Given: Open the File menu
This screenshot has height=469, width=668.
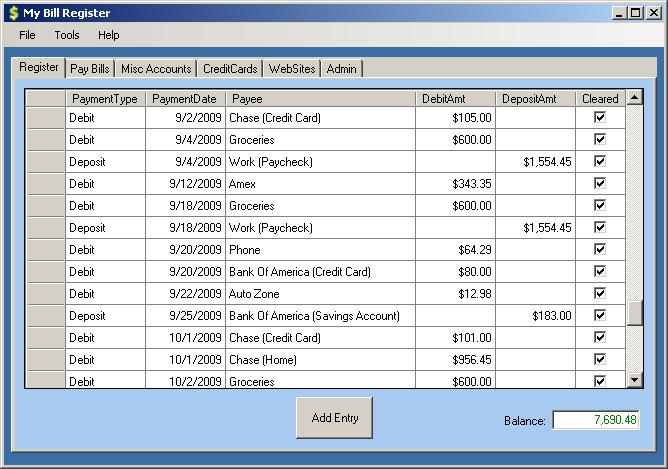Looking at the screenshot, I should [x=27, y=35].
